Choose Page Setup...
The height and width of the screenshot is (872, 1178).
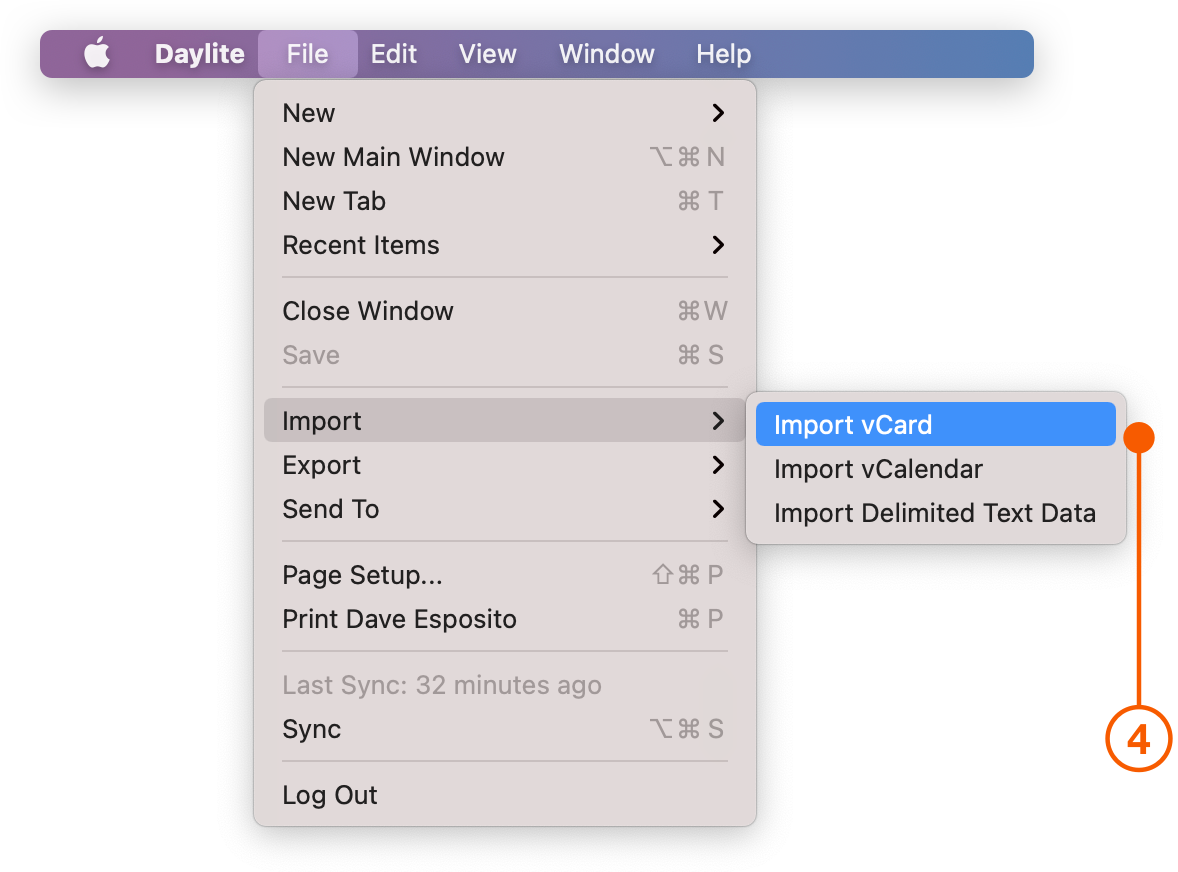504,575
